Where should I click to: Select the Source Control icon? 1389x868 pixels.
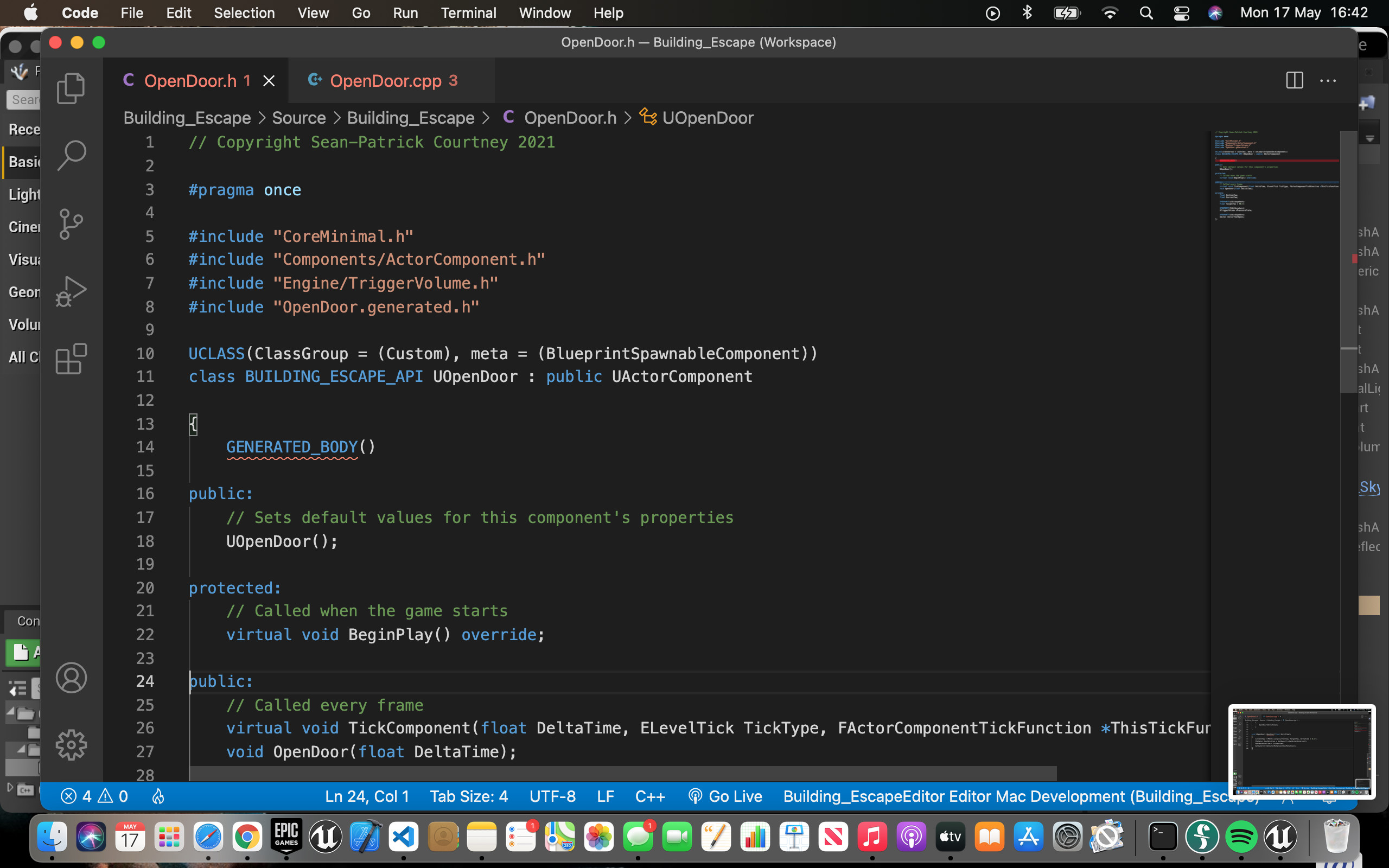71,224
